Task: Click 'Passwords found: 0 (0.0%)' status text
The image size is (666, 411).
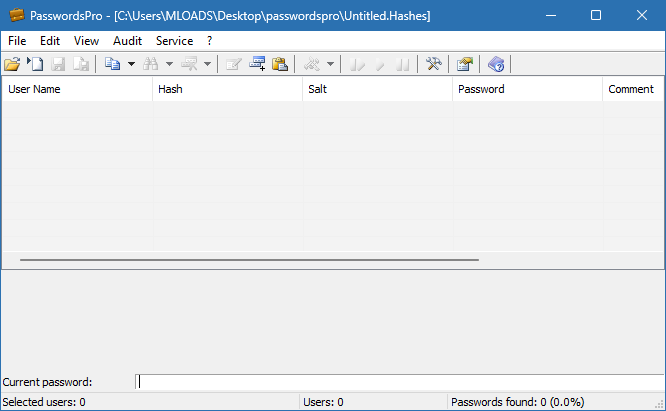Action: click(517, 402)
